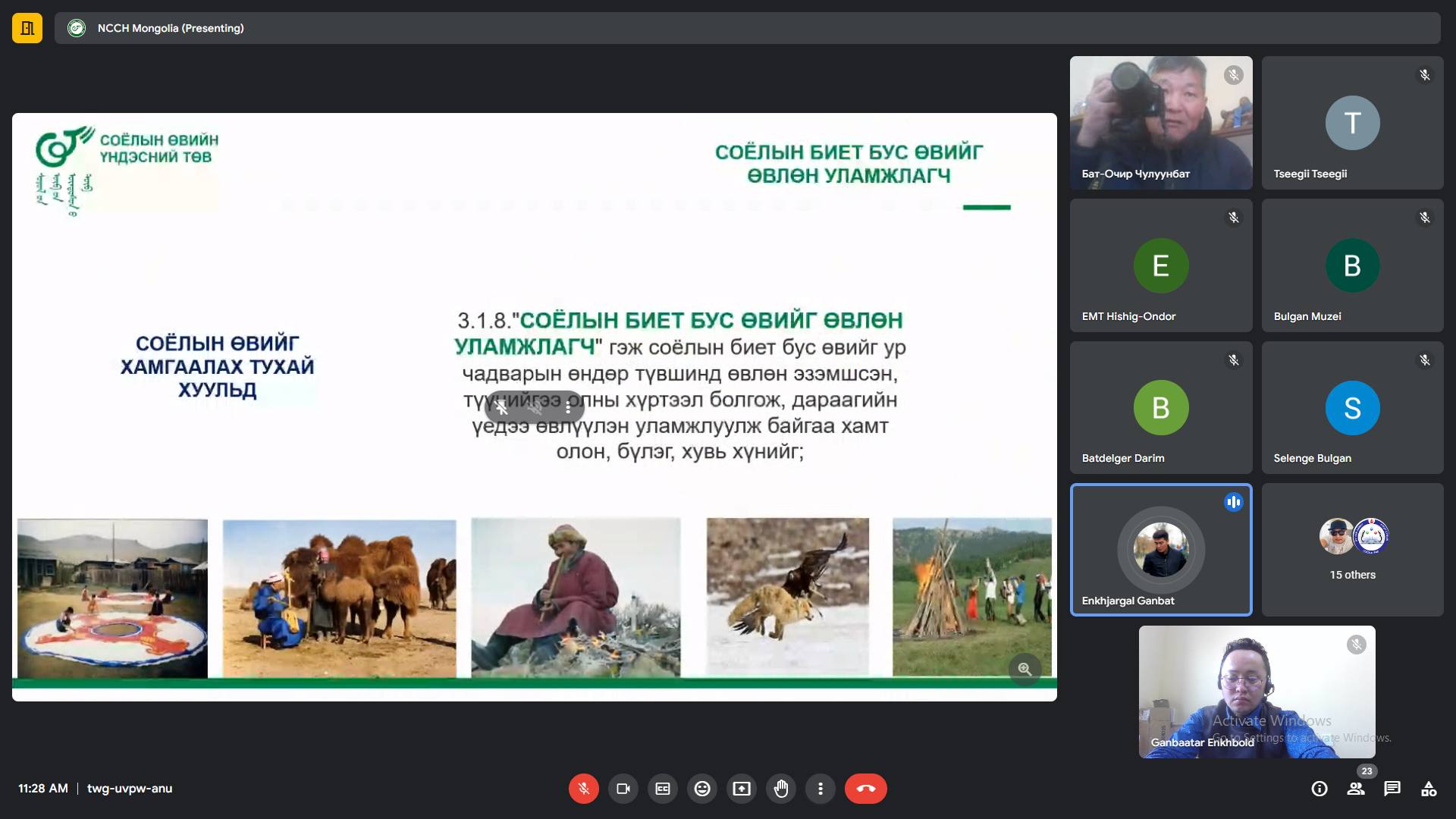
Task: Zoom the presentation with magnifier icon
Action: point(1025,669)
